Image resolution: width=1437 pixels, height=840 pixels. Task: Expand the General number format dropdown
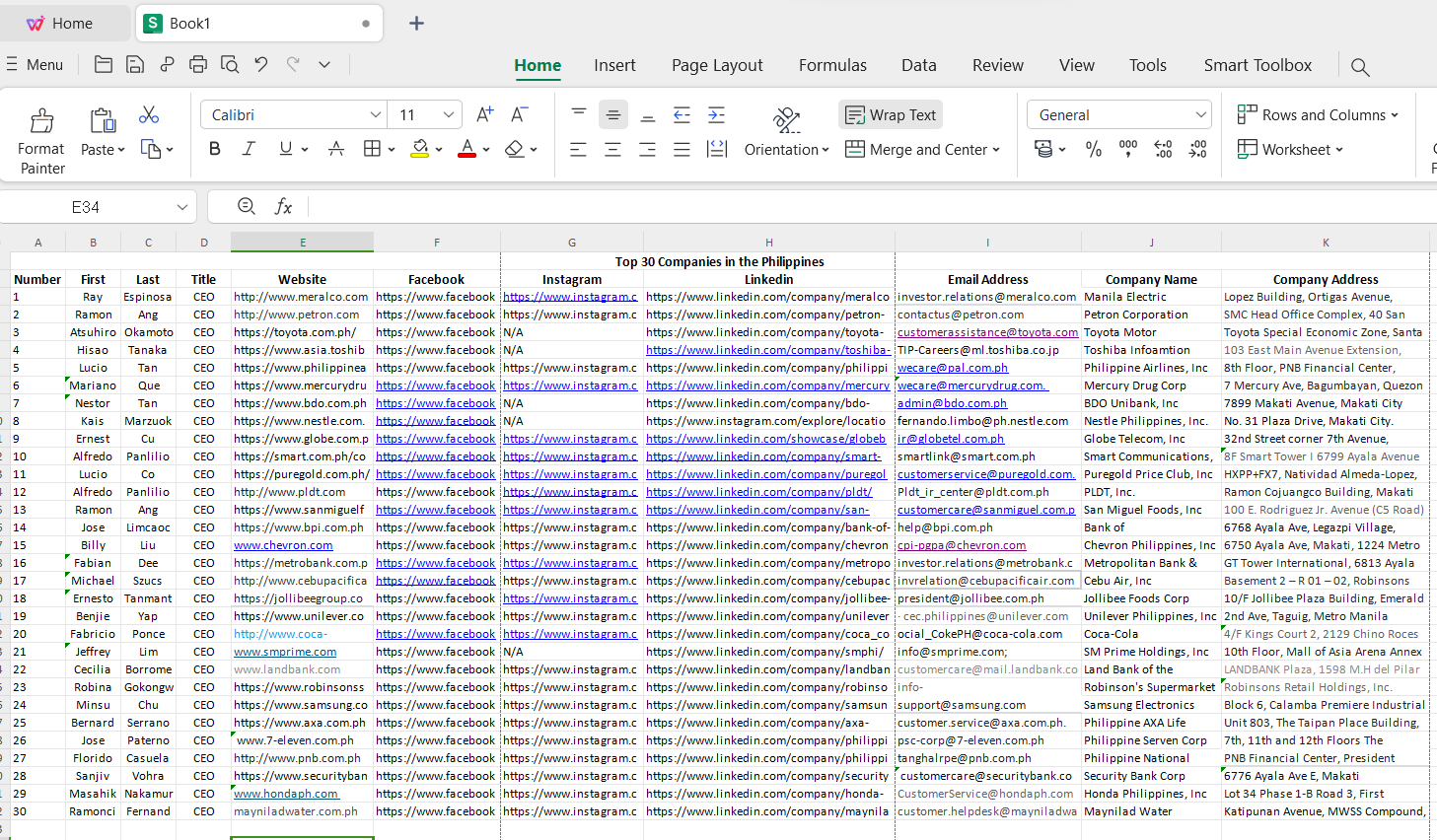(1200, 115)
